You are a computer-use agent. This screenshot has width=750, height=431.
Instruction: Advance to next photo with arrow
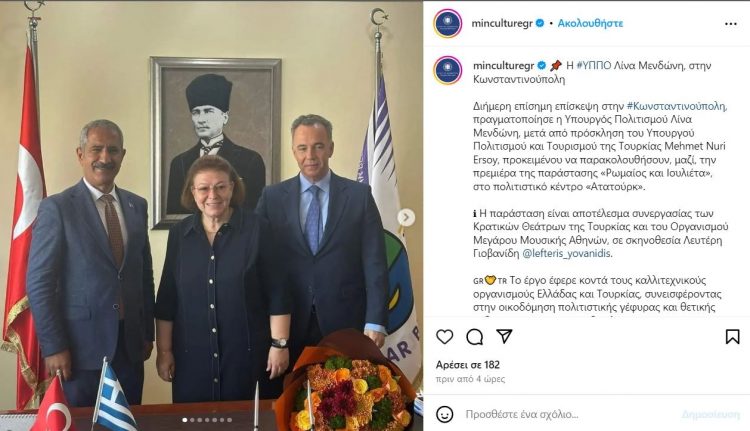click(x=406, y=218)
